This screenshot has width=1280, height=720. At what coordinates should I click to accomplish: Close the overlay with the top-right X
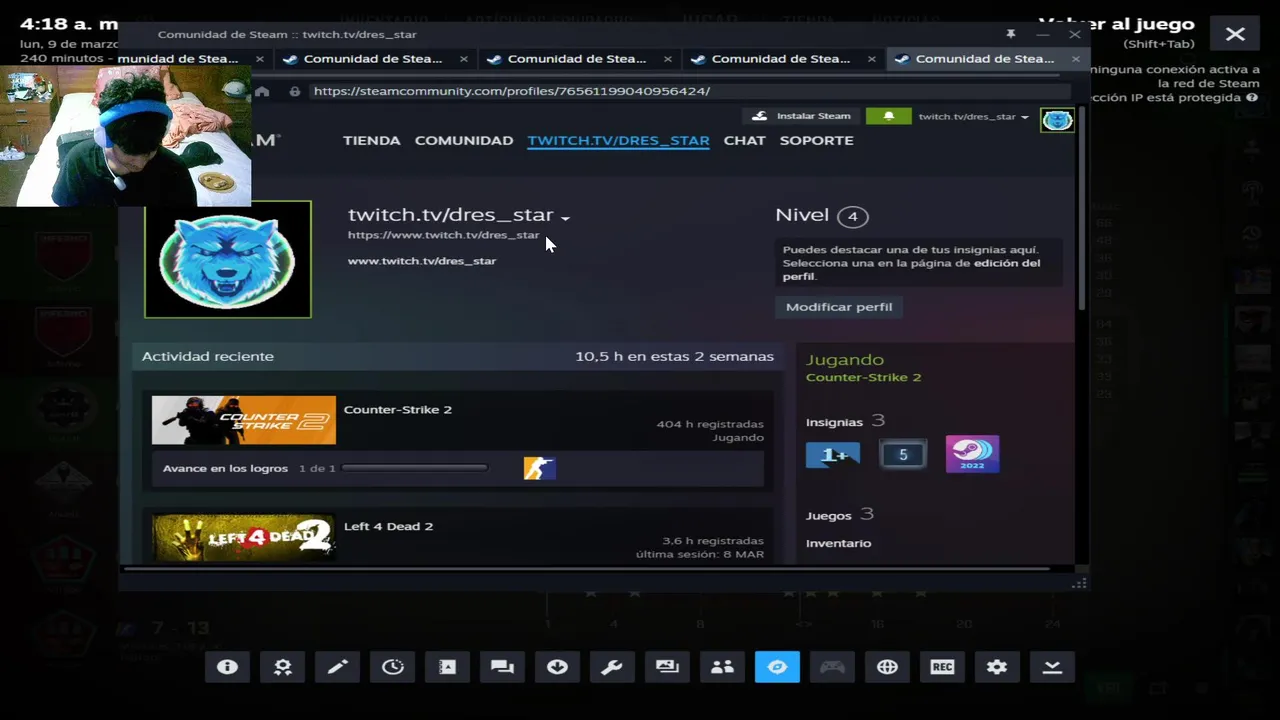click(x=1235, y=34)
